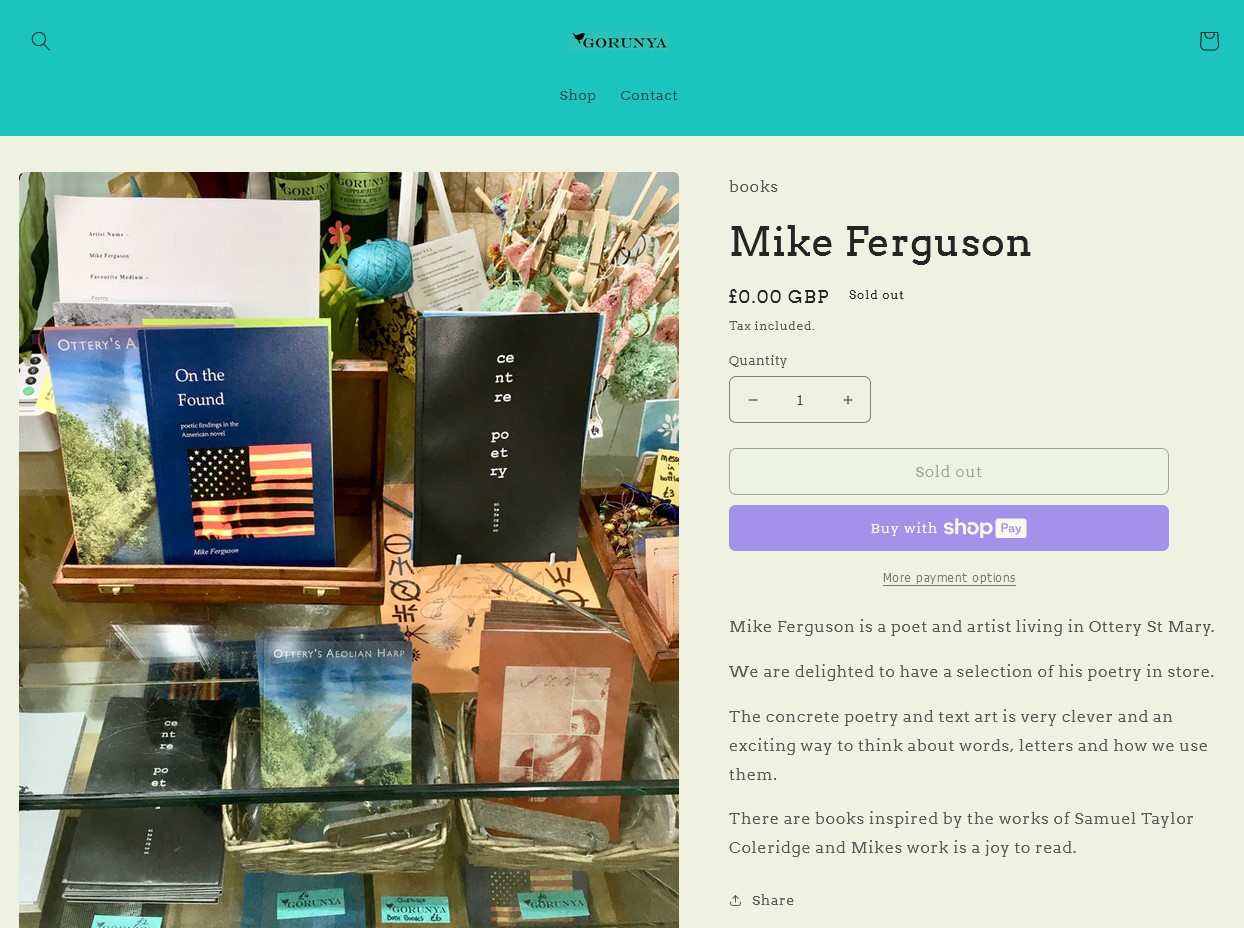Open the shopping cart bag icon

click(1209, 41)
